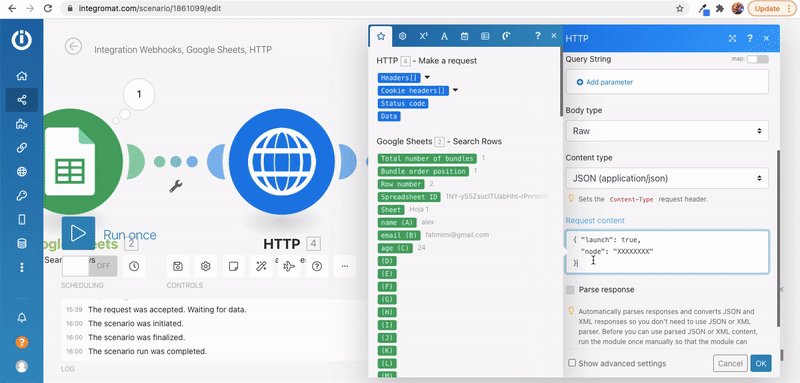Open Notes sticky note icon
This screenshot has height=383, width=800.
[x=233, y=266]
